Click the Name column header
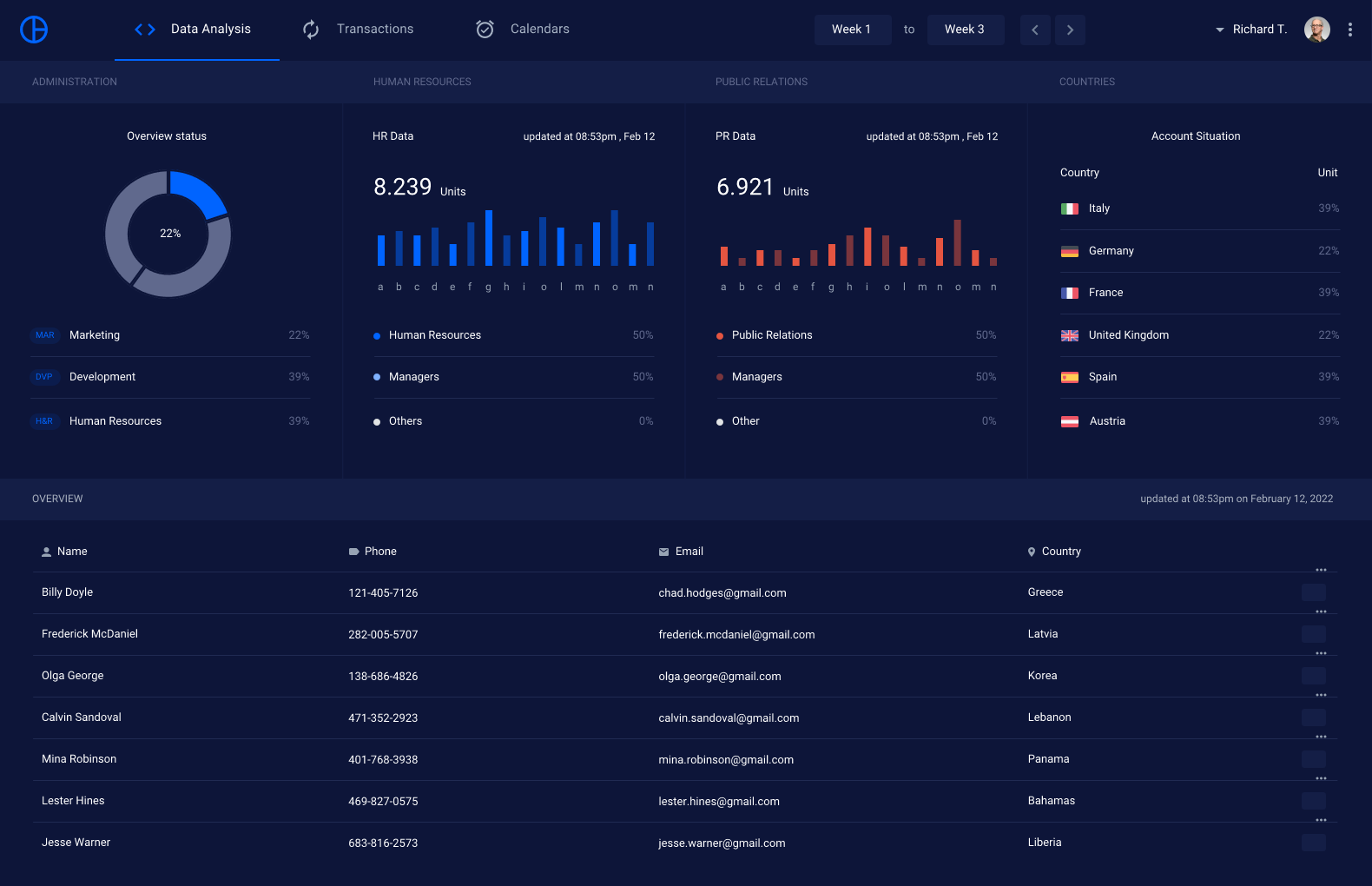The image size is (1372, 886). coord(64,552)
